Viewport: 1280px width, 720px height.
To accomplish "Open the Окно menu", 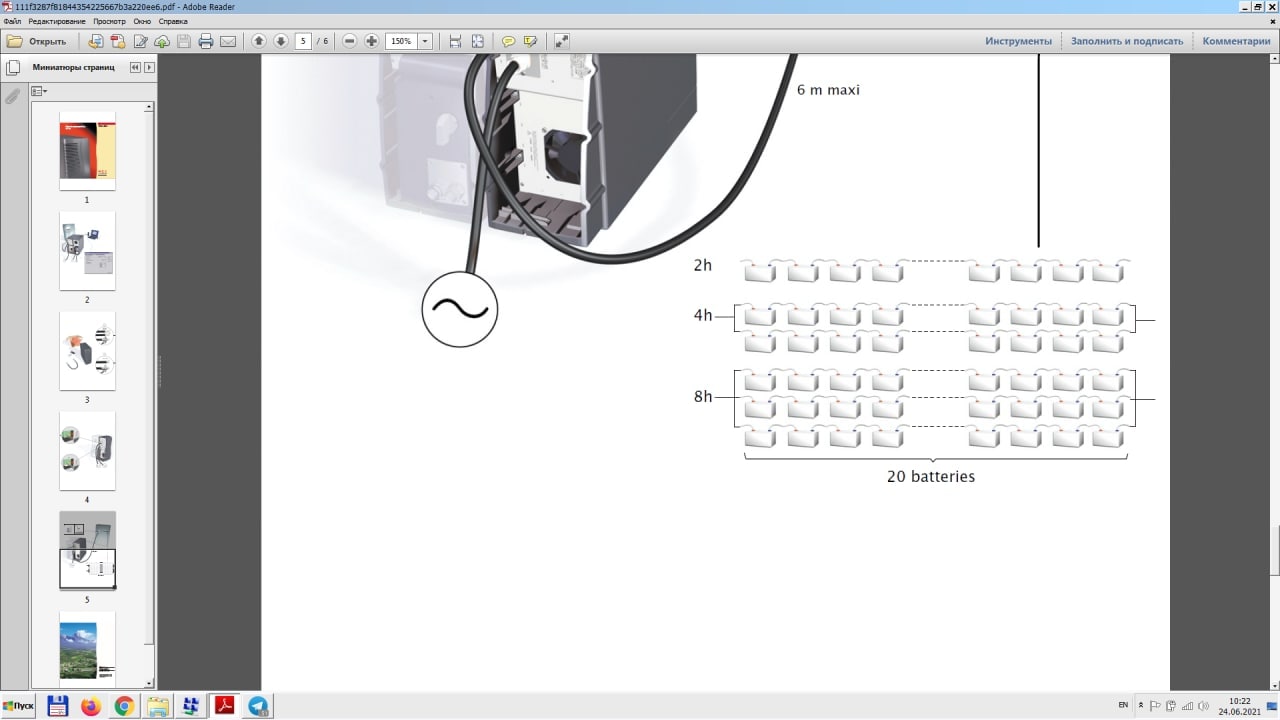I will pyautogui.click(x=142, y=20).
